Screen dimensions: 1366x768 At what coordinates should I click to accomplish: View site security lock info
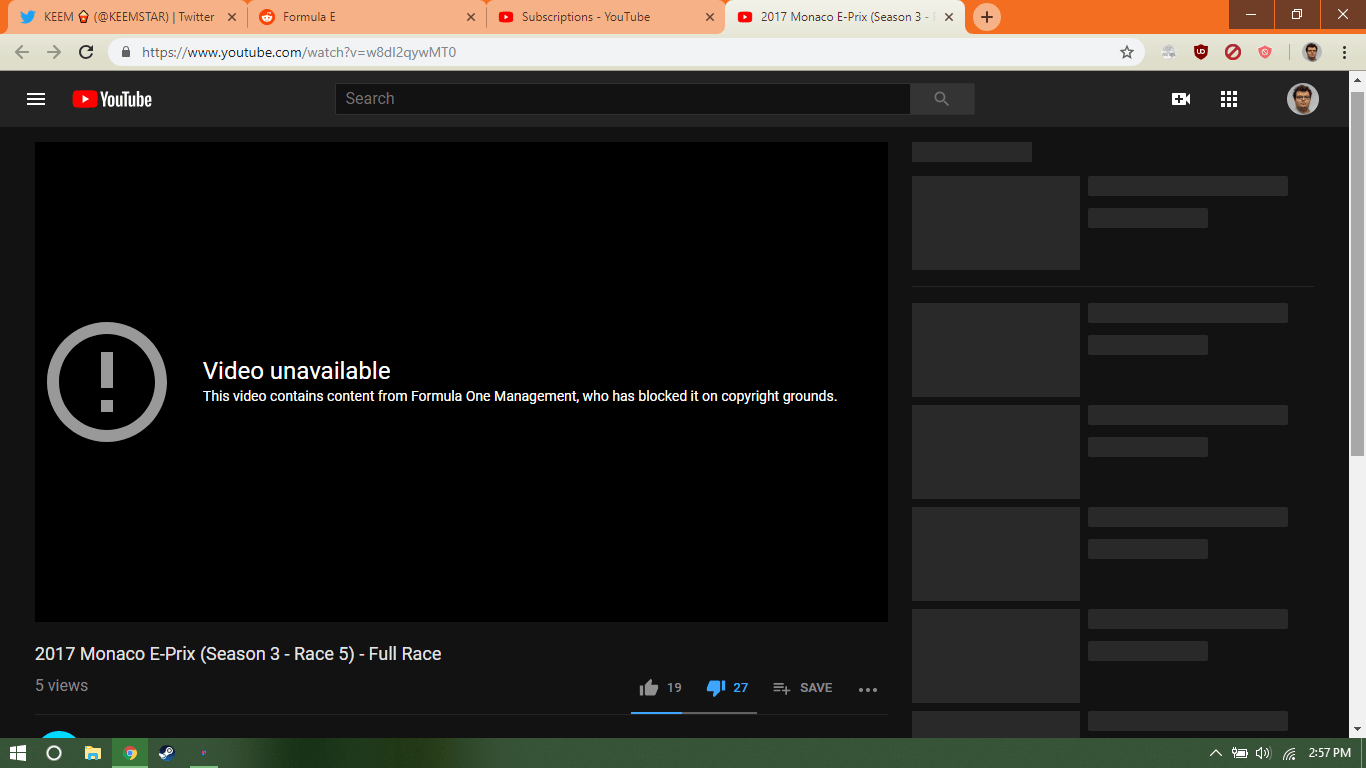pos(126,52)
